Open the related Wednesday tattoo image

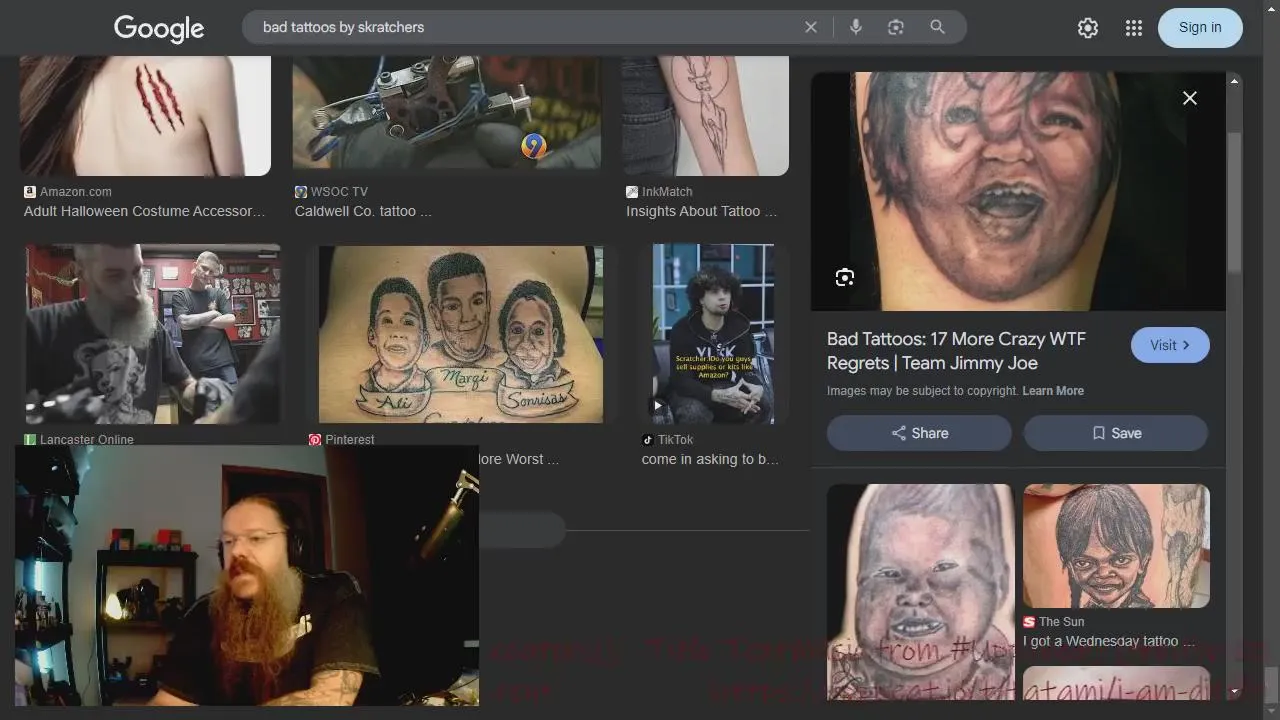(x=1116, y=546)
